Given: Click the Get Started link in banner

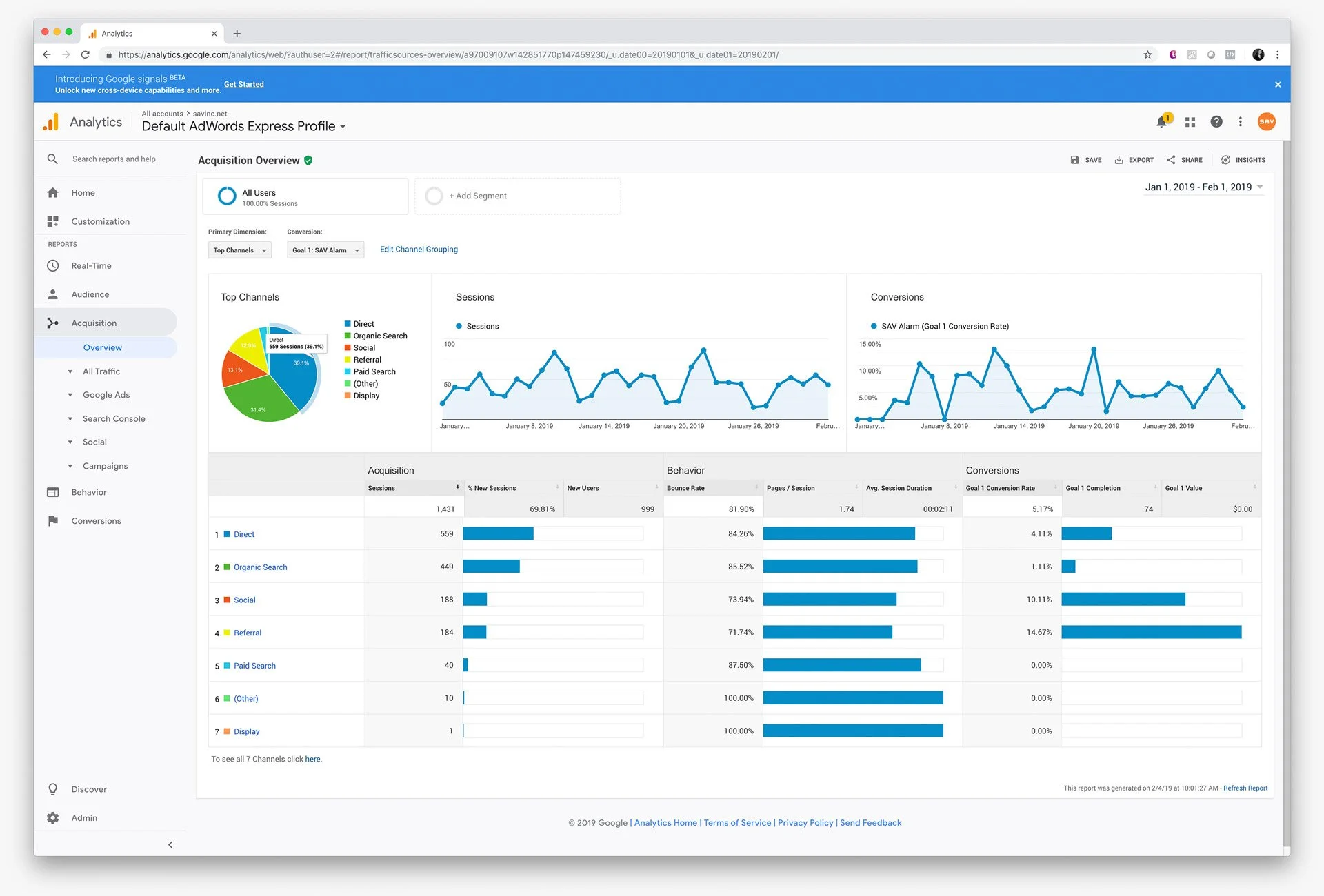Looking at the screenshot, I should [x=243, y=85].
